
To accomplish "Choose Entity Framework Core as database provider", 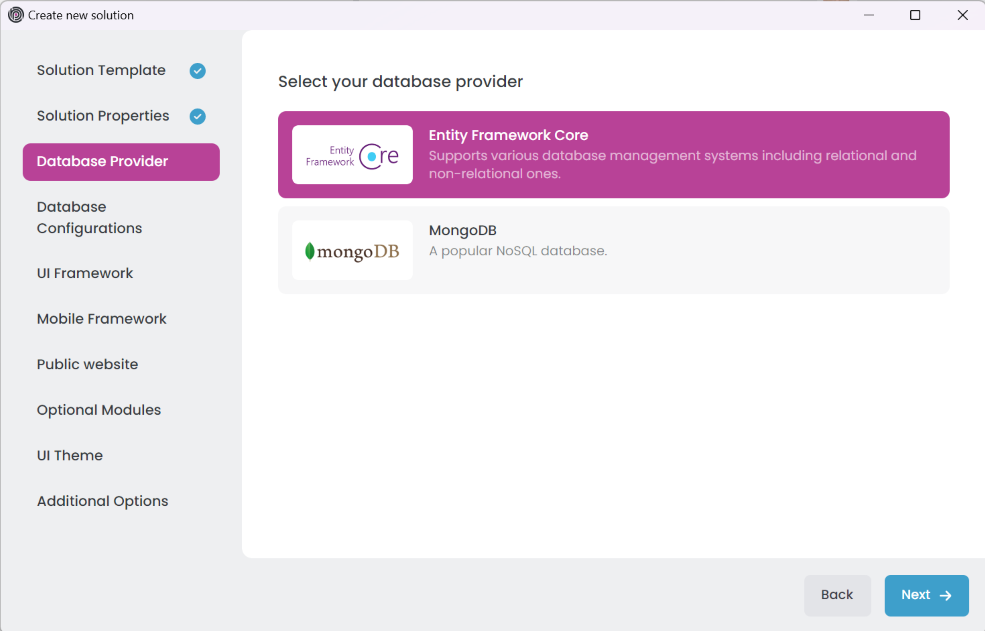I will click(614, 155).
